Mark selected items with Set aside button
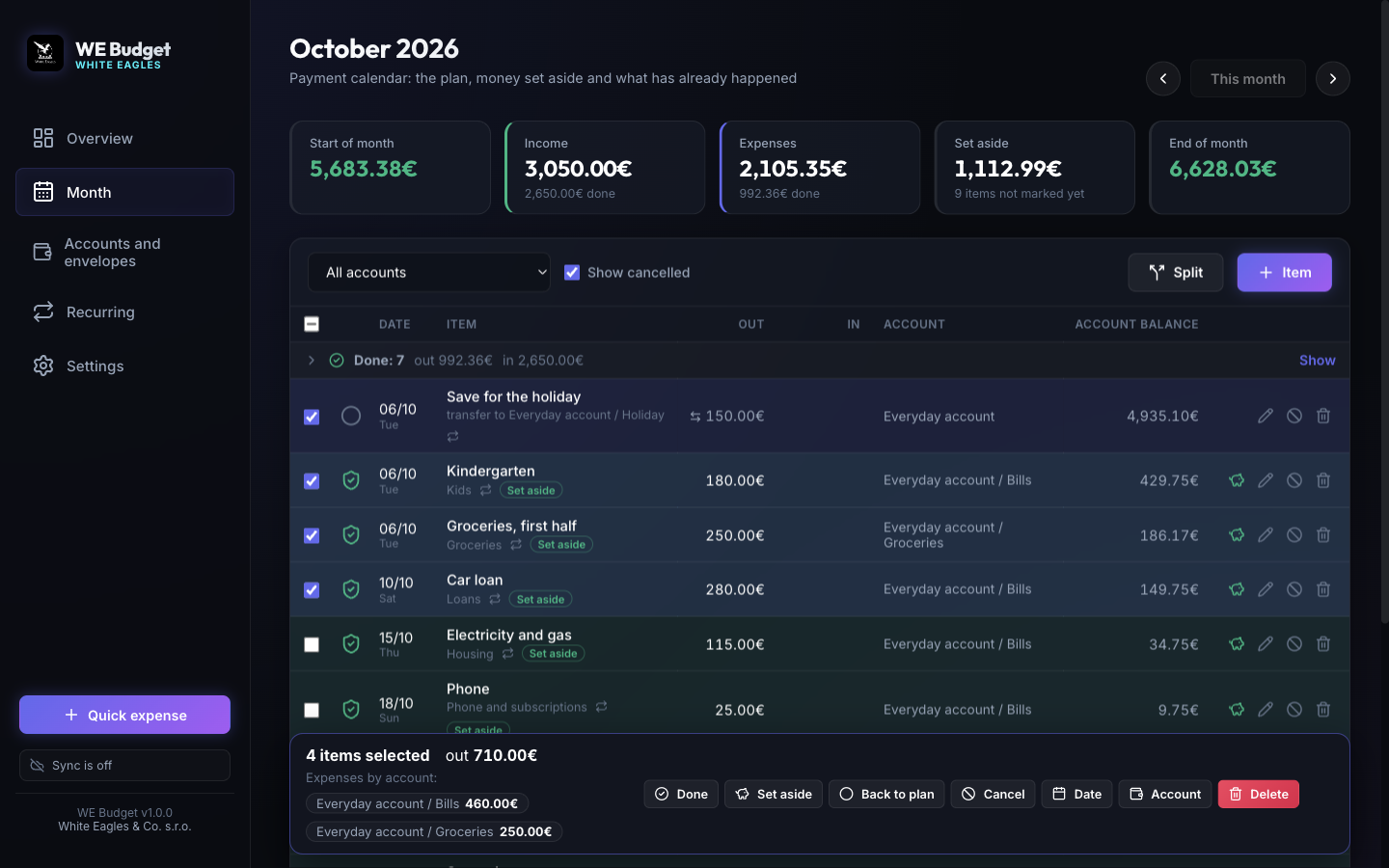Image resolution: width=1389 pixels, height=868 pixels. pyautogui.click(x=774, y=794)
